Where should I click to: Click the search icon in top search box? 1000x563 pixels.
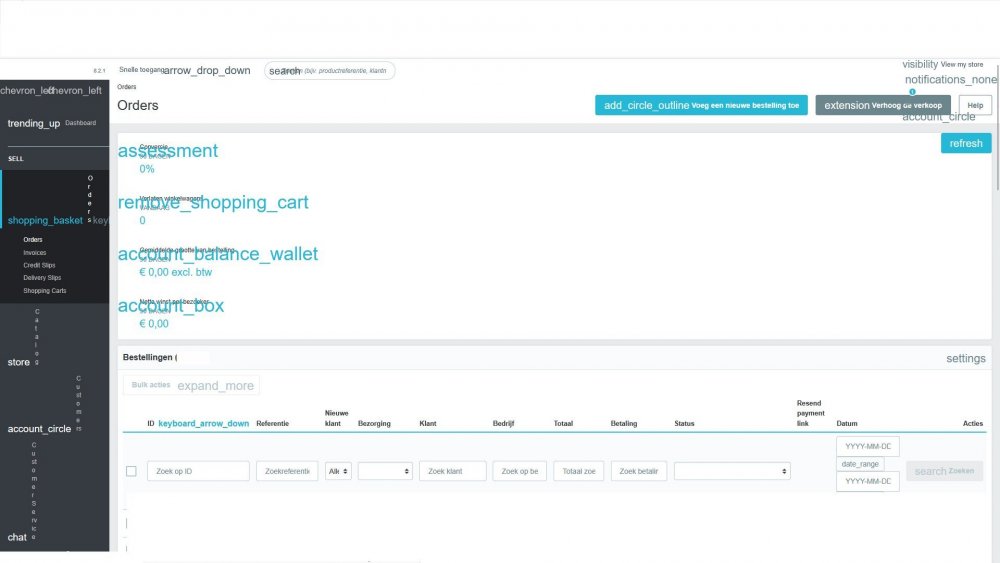(x=284, y=71)
